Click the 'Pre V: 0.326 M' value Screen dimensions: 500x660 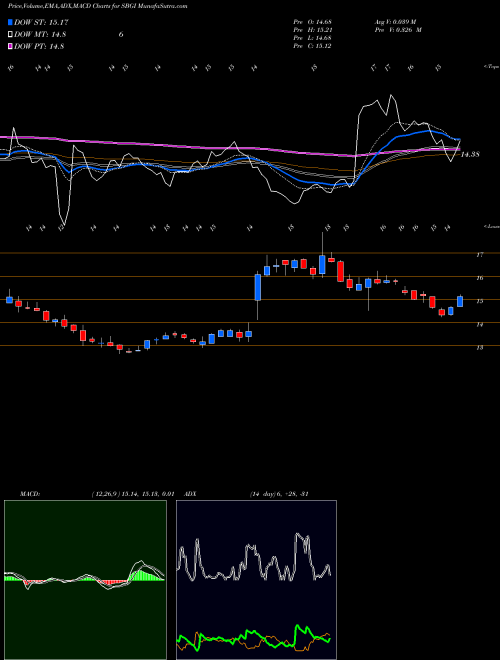(398, 30)
